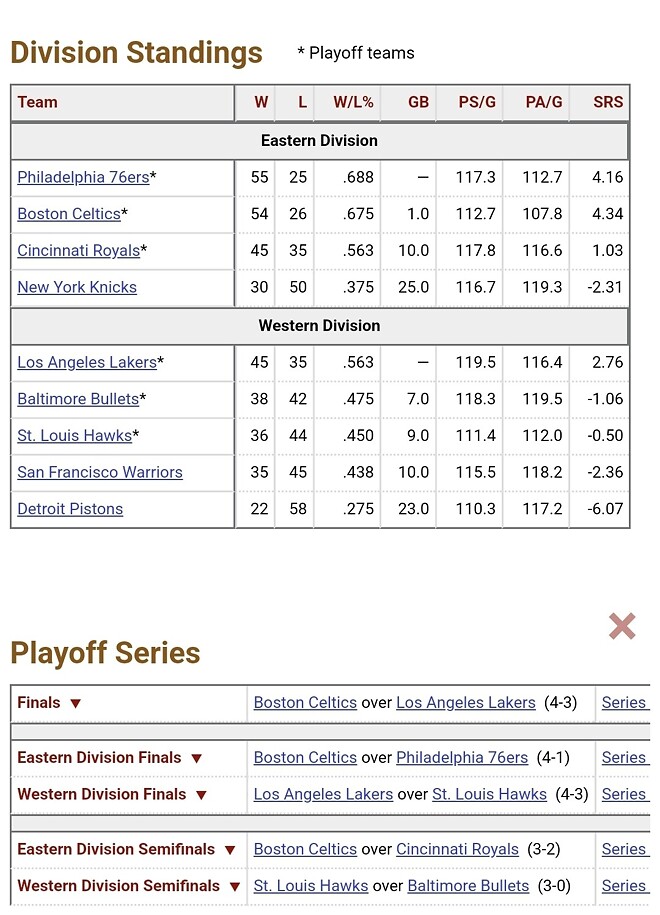This screenshot has height=915, width=660.
Task: Go to the Baltimore Bullets standings link
Action: [78, 399]
